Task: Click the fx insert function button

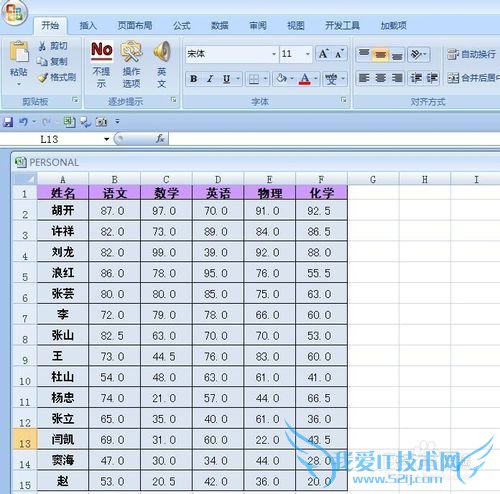Action: coord(160,138)
